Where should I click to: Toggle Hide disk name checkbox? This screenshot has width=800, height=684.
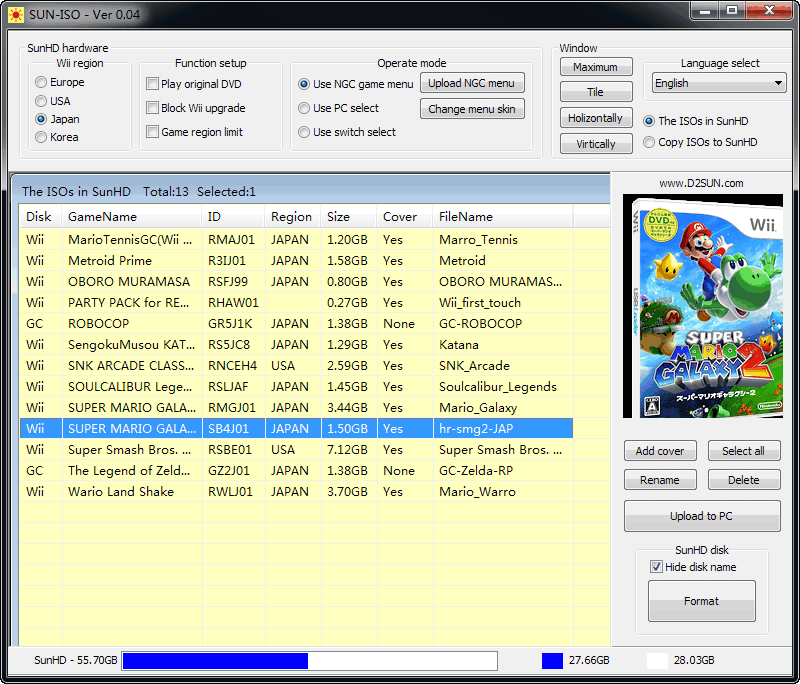point(656,567)
